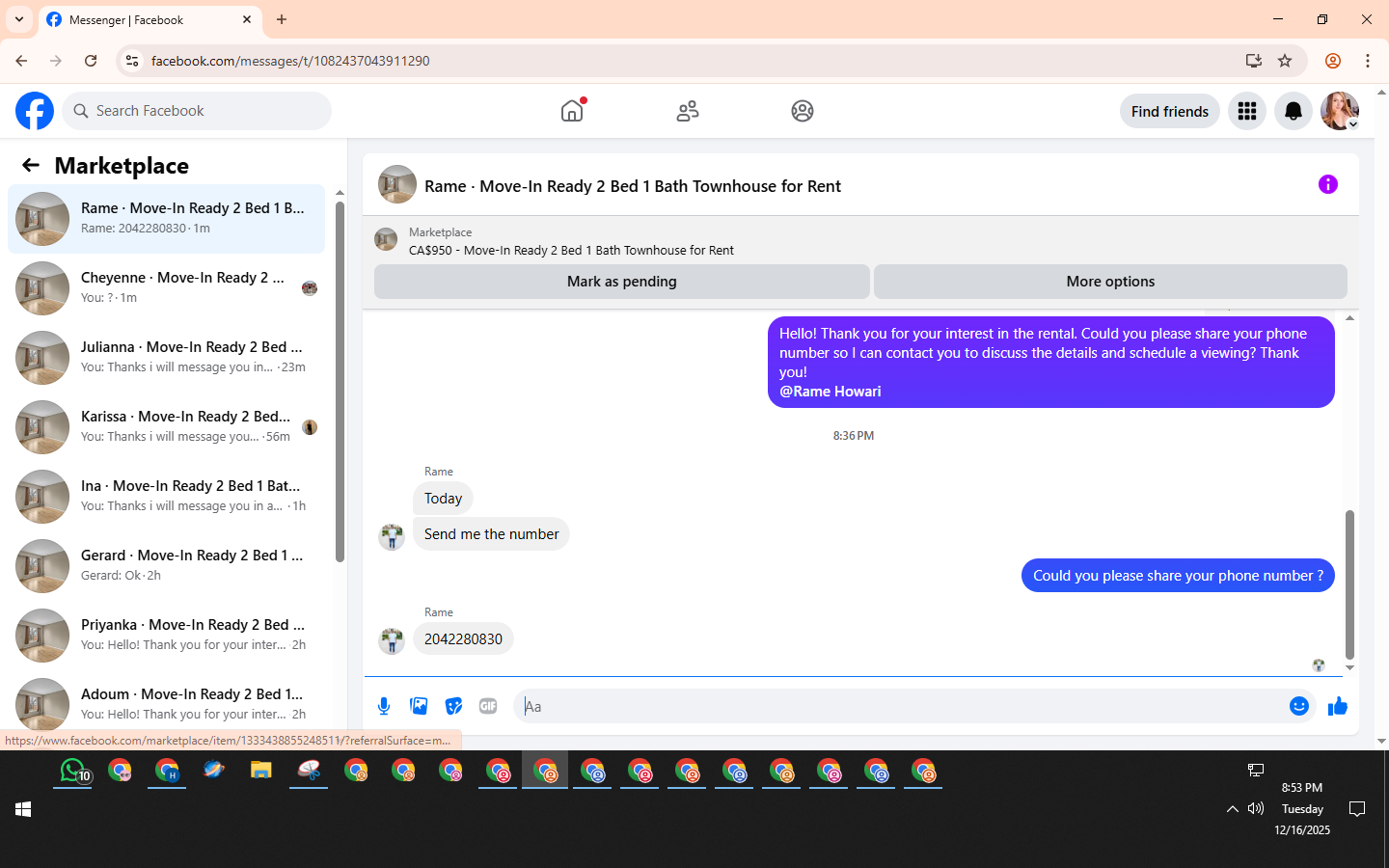
Task: Click the address bar URL
Action: click(290, 61)
